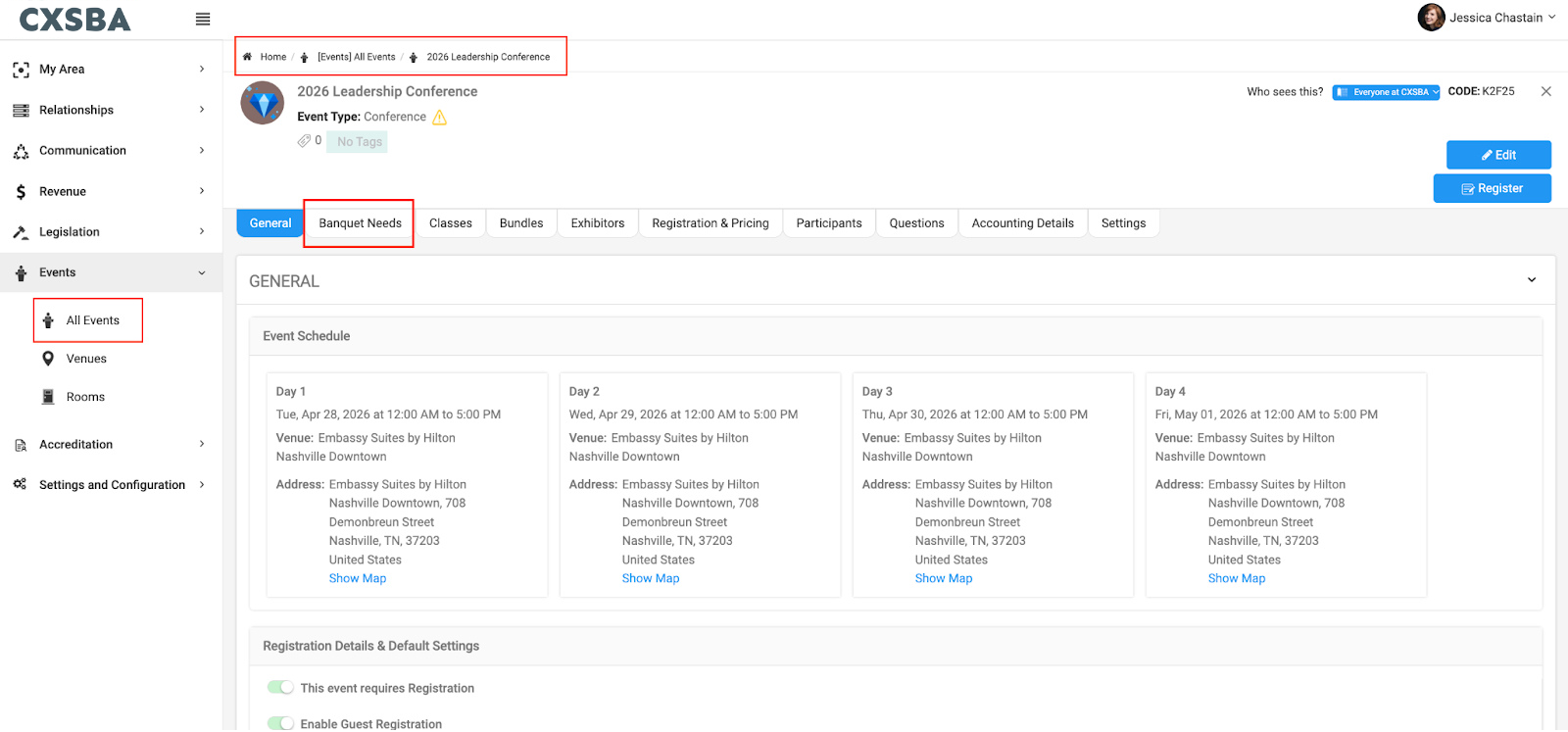Screen dimensions: 1568x732
Task: Open the Registration & Pricing tab
Action: pos(710,223)
